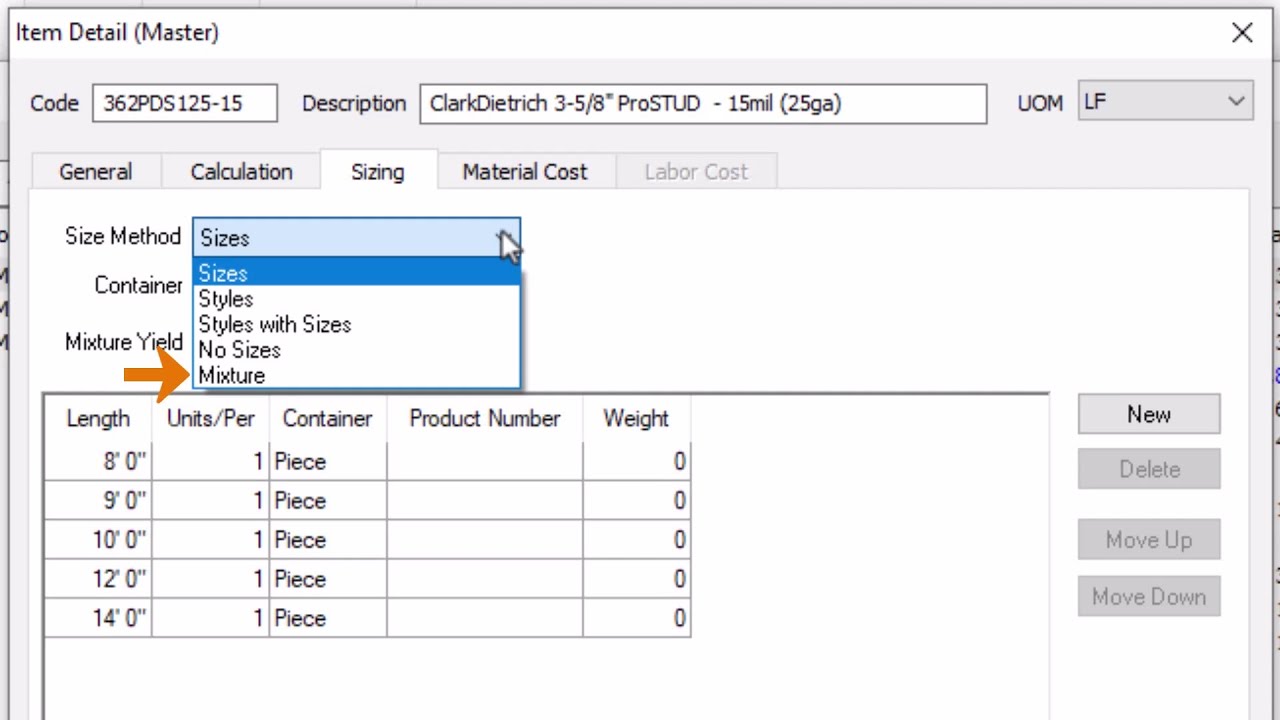Click the Weight cell for 10' 0"
Screen dimensions: 1280x720
(636, 541)
